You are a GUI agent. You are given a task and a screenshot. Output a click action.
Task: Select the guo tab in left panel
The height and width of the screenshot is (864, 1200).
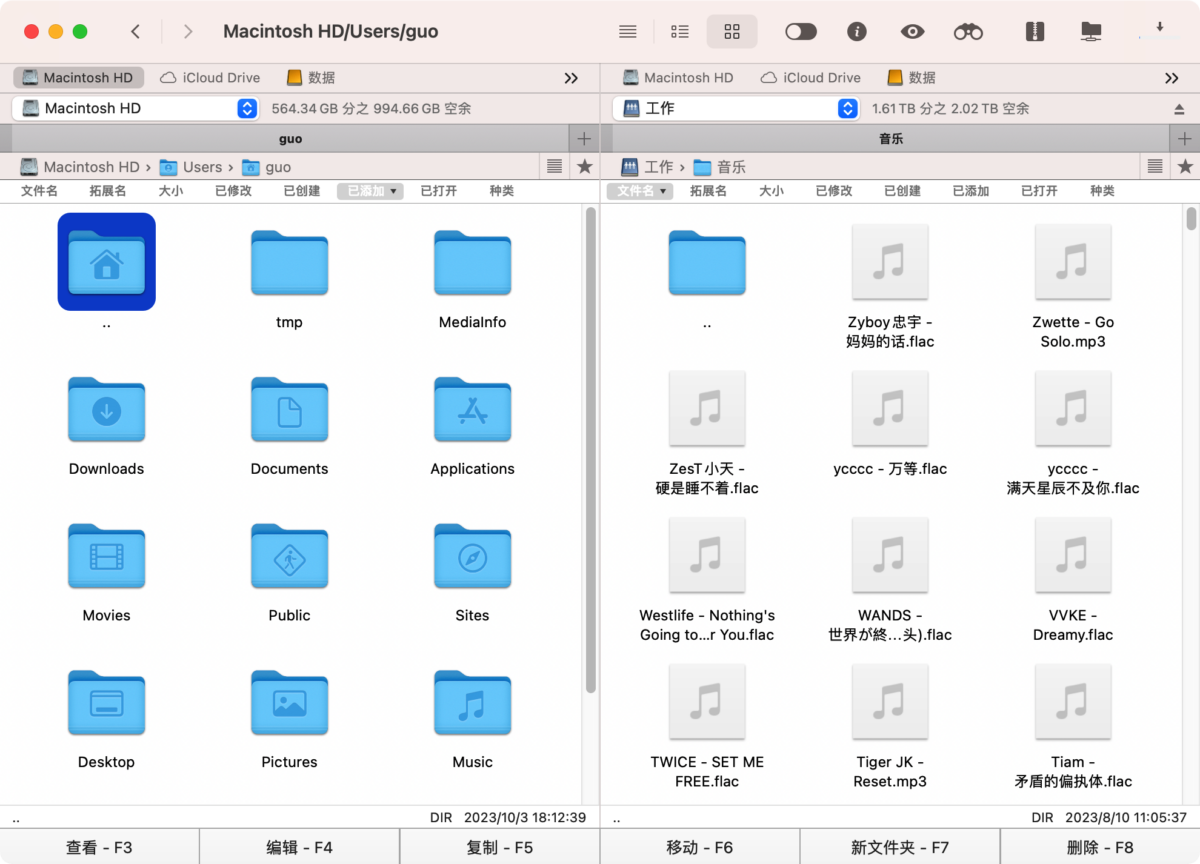(x=290, y=139)
